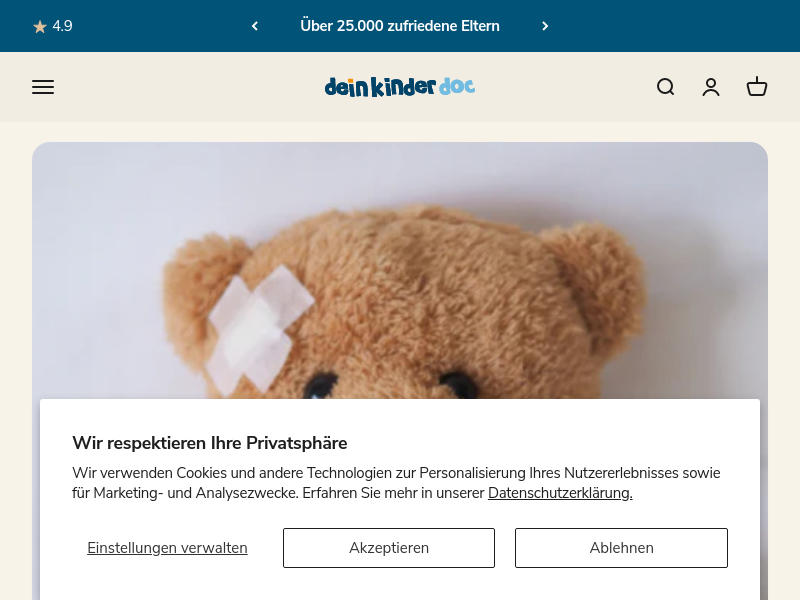The width and height of the screenshot is (800, 600).
Task: Open the search magnifier icon
Action: pyautogui.click(x=665, y=87)
